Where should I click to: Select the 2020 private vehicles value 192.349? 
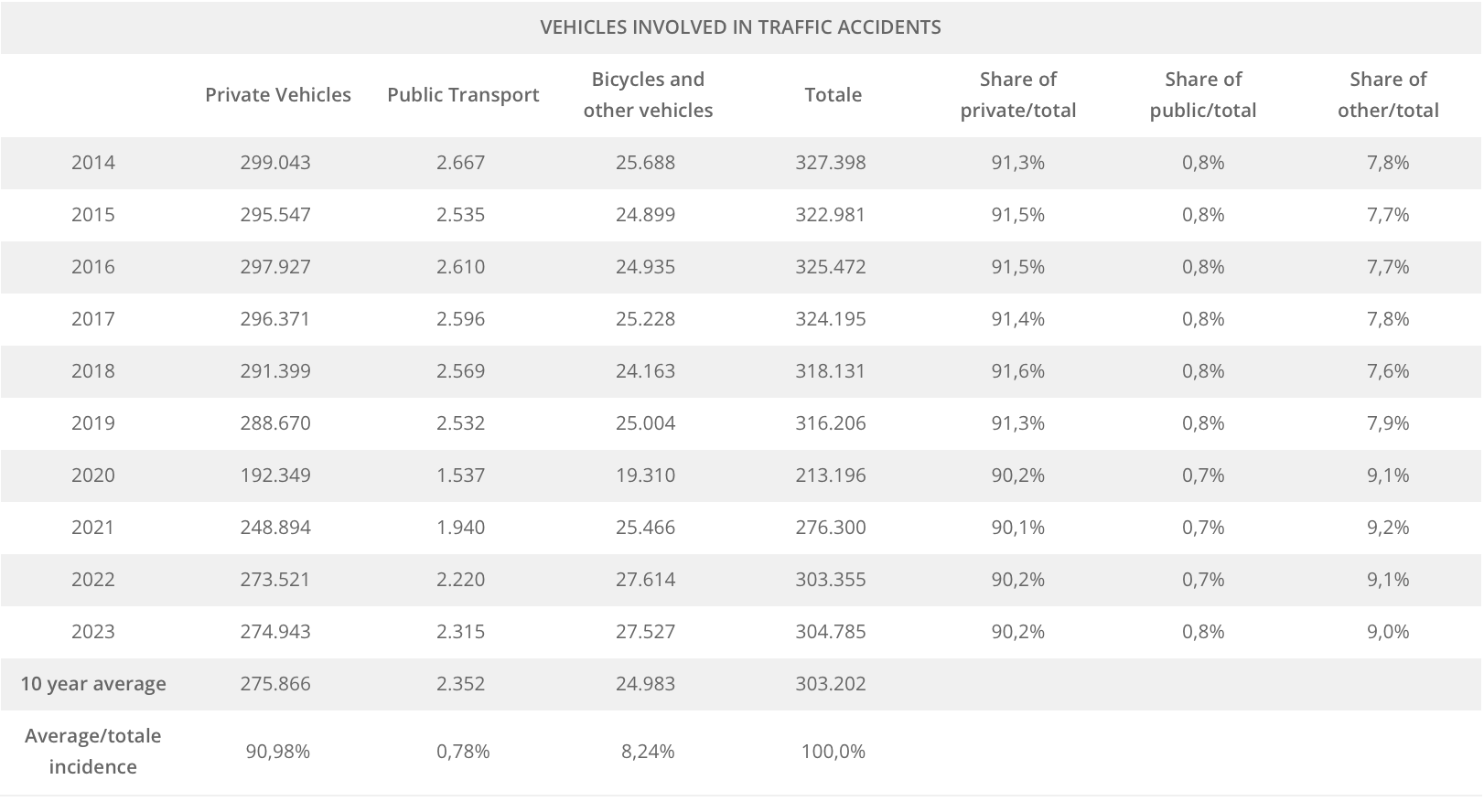(275, 475)
